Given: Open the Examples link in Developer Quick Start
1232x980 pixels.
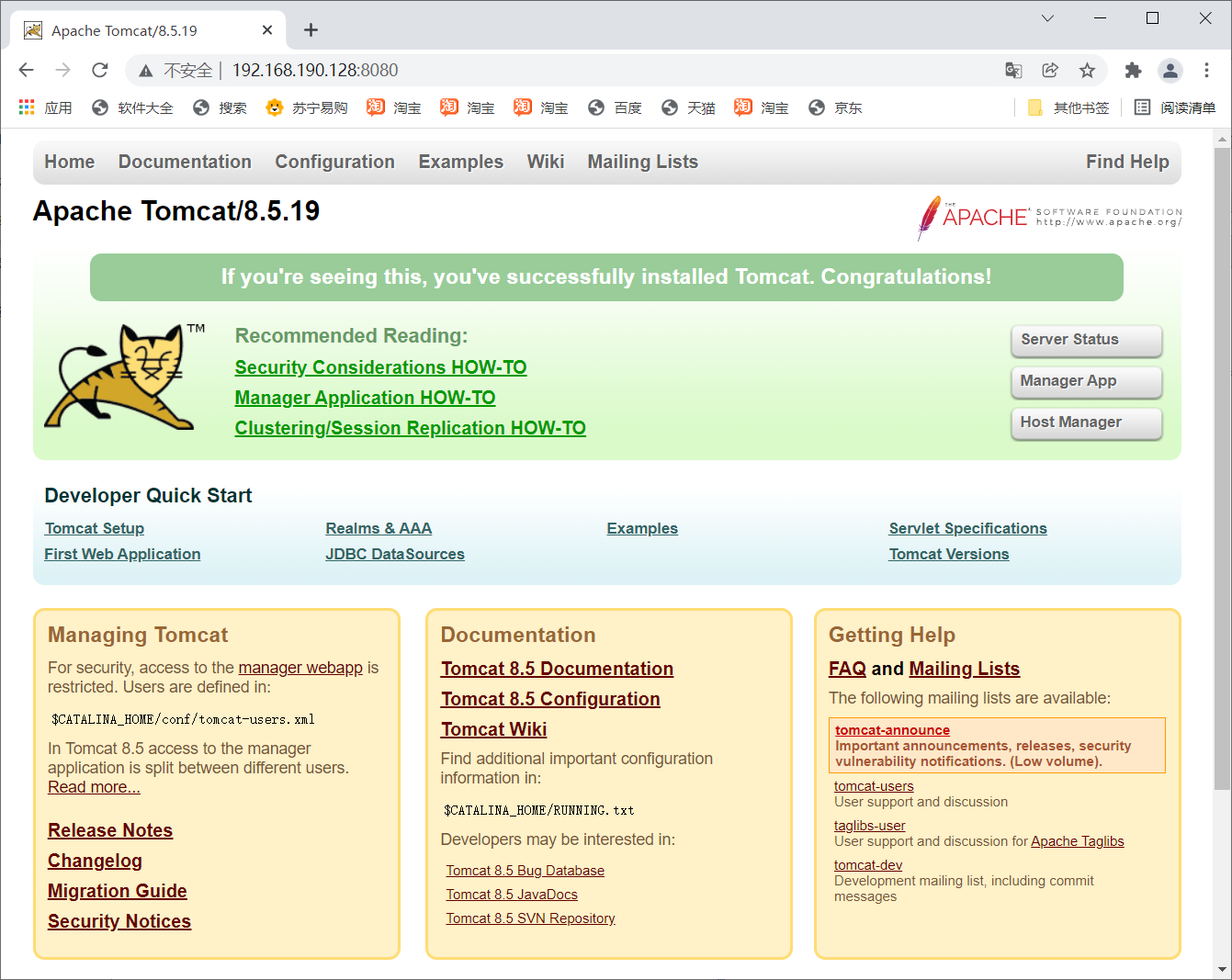Looking at the screenshot, I should click(x=642, y=528).
